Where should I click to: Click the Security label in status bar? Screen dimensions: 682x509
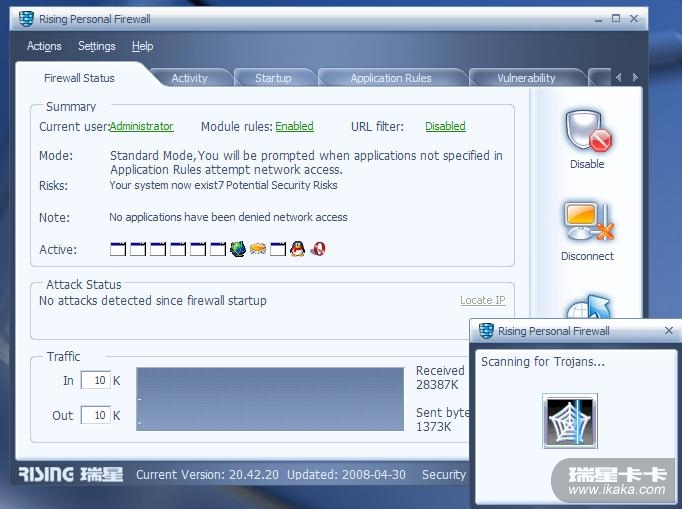click(x=444, y=474)
